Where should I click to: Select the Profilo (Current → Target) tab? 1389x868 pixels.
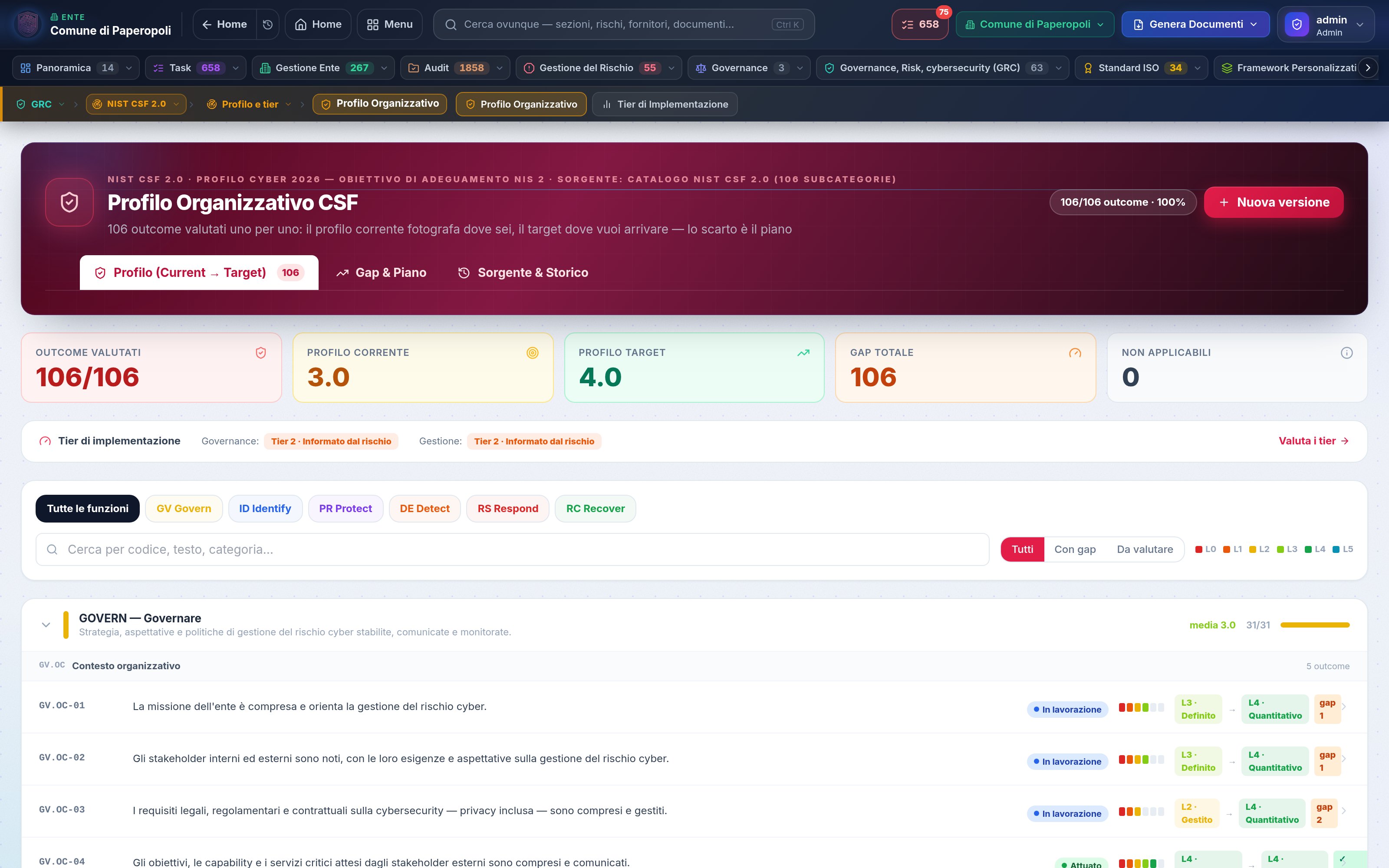point(199,273)
